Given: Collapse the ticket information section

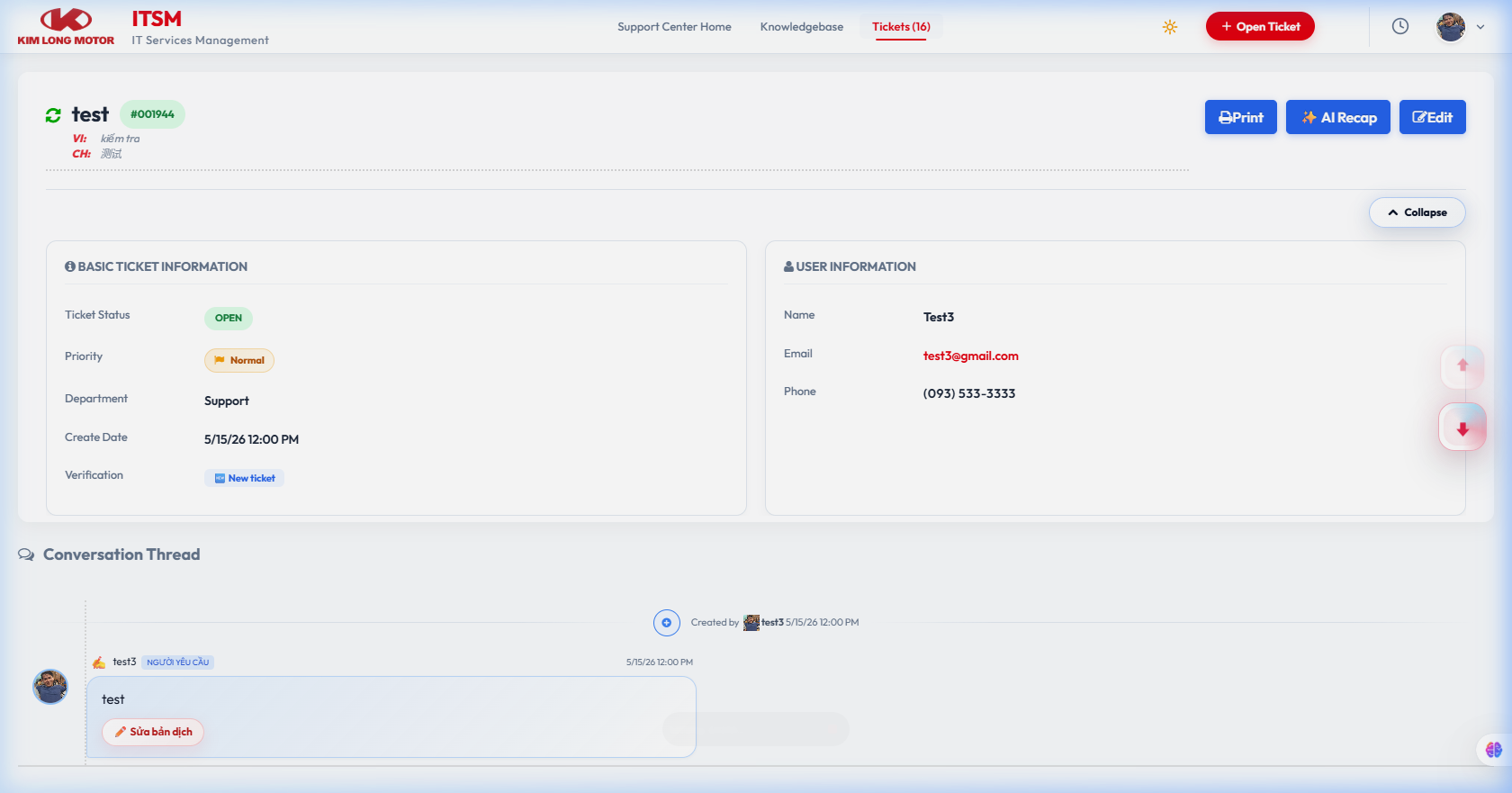Looking at the screenshot, I should [1417, 212].
